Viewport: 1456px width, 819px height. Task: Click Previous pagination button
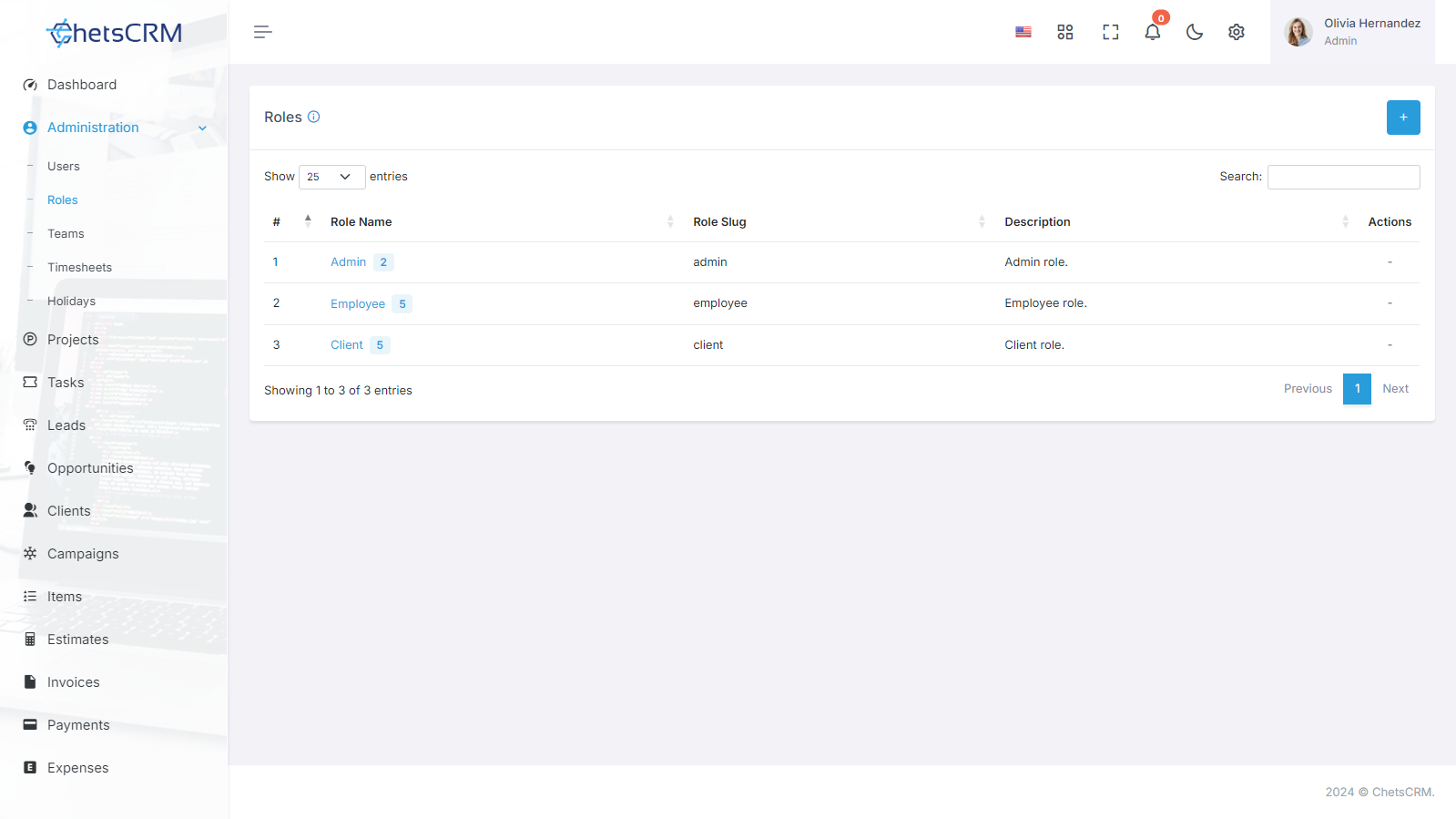pyautogui.click(x=1308, y=389)
